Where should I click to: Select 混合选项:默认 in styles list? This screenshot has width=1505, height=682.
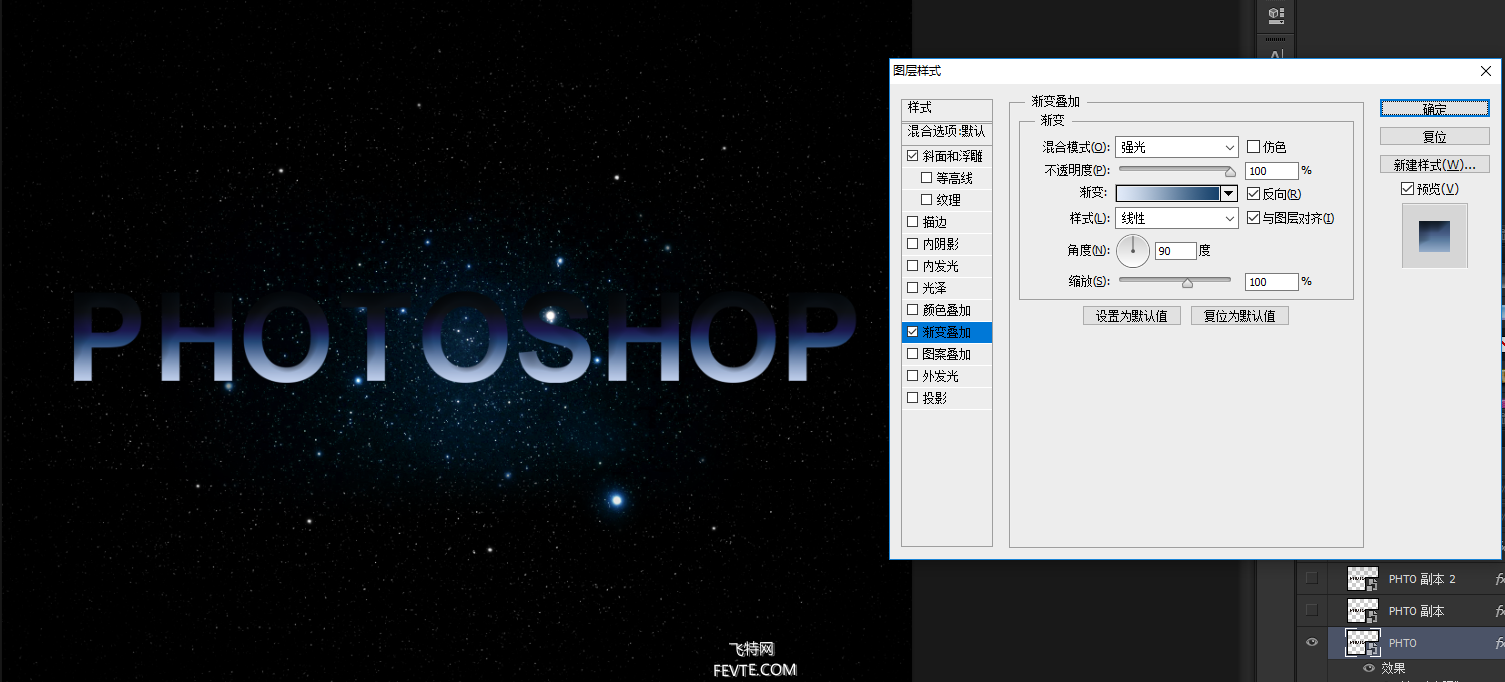[x=947, y=131]
